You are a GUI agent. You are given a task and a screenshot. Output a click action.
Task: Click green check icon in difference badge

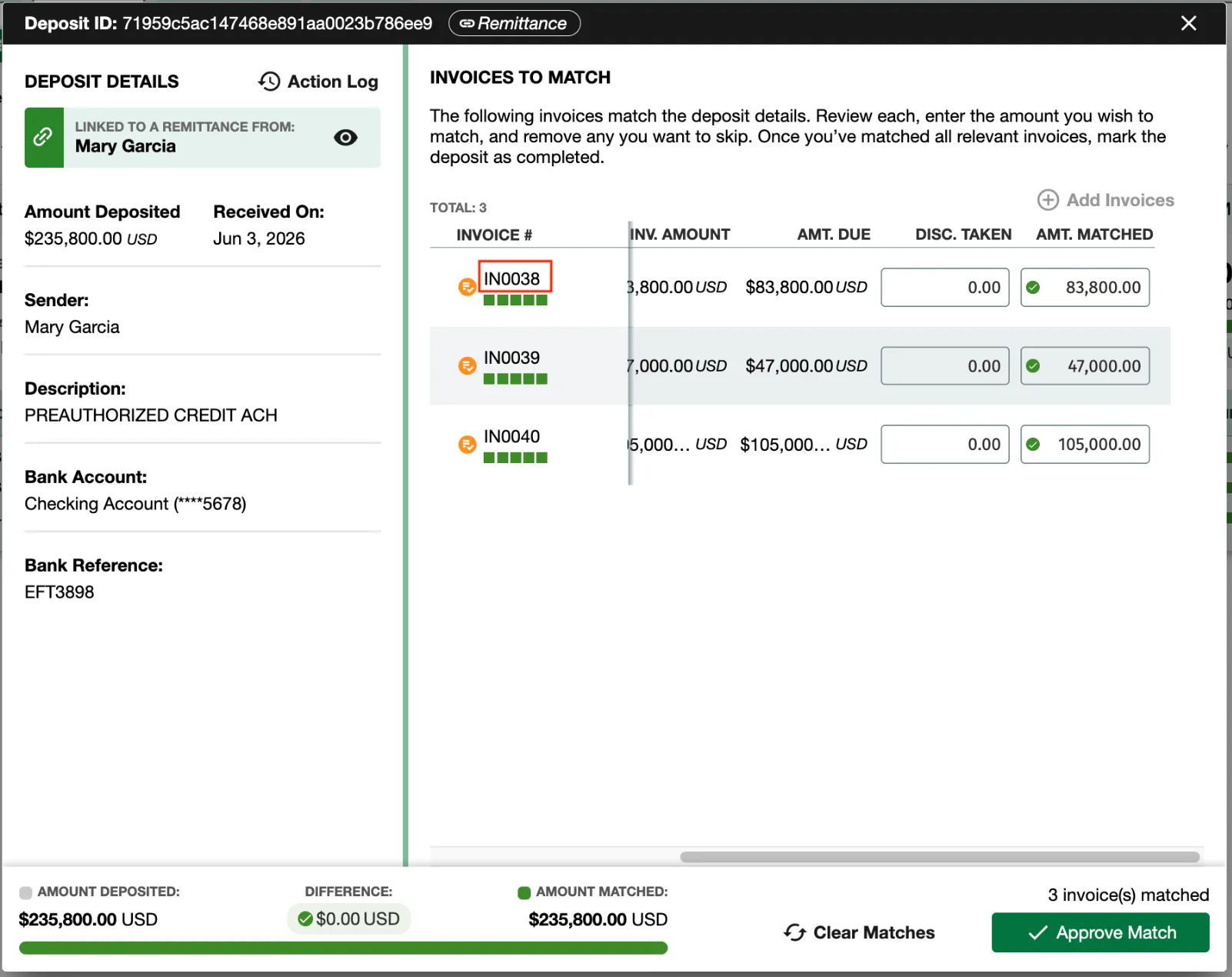pyautogui.click(x=305, y=919)
